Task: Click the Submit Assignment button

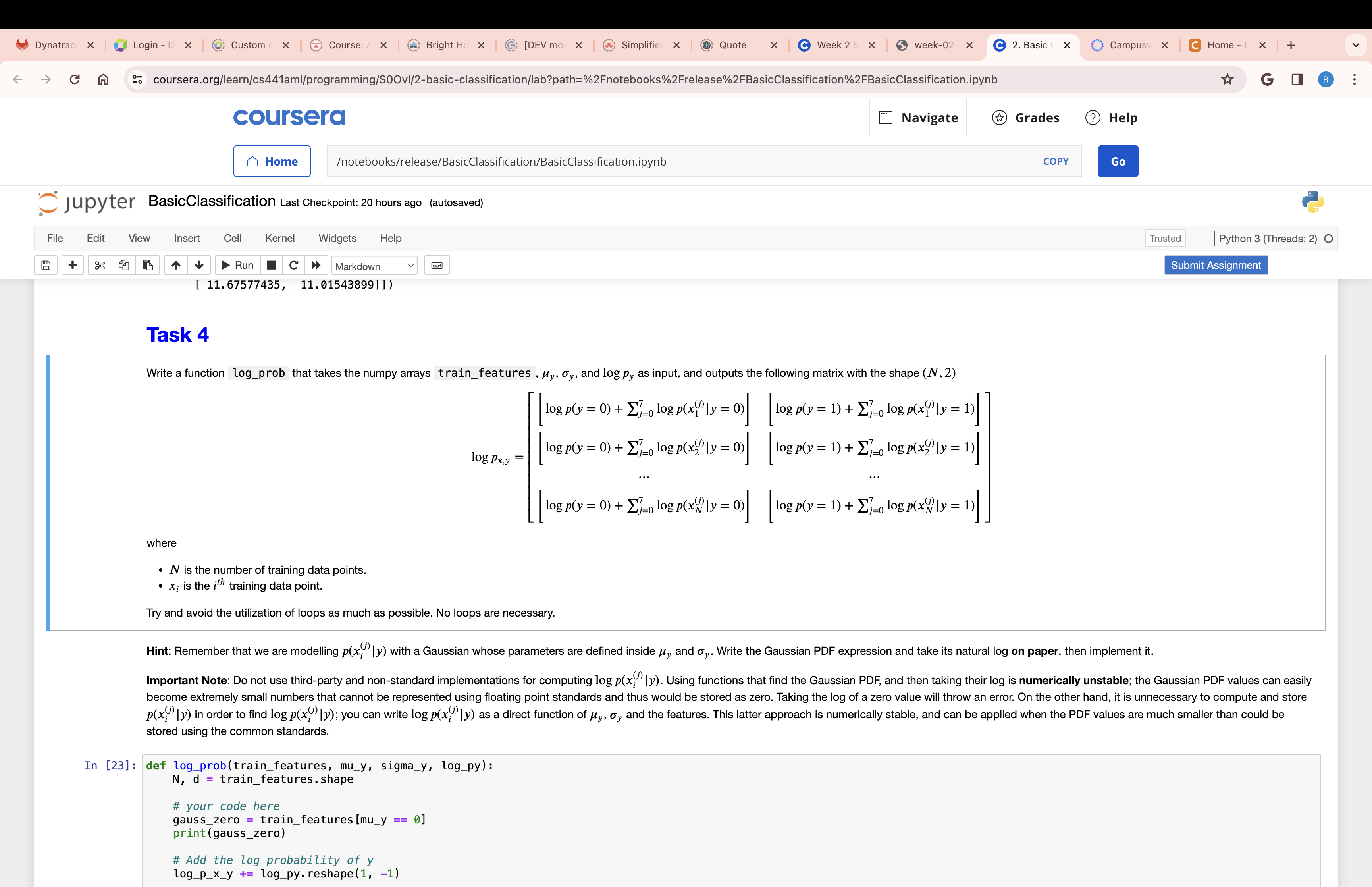Action: point(1216,265)
